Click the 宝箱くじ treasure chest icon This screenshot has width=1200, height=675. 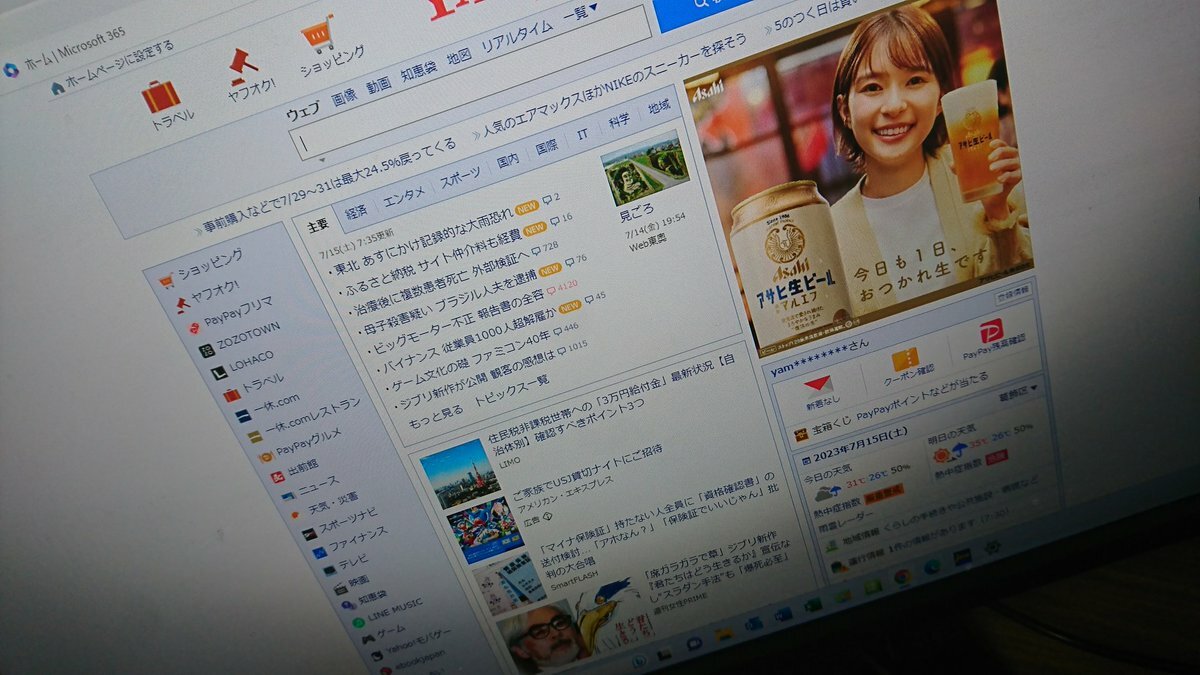click(x=801, y=435)
